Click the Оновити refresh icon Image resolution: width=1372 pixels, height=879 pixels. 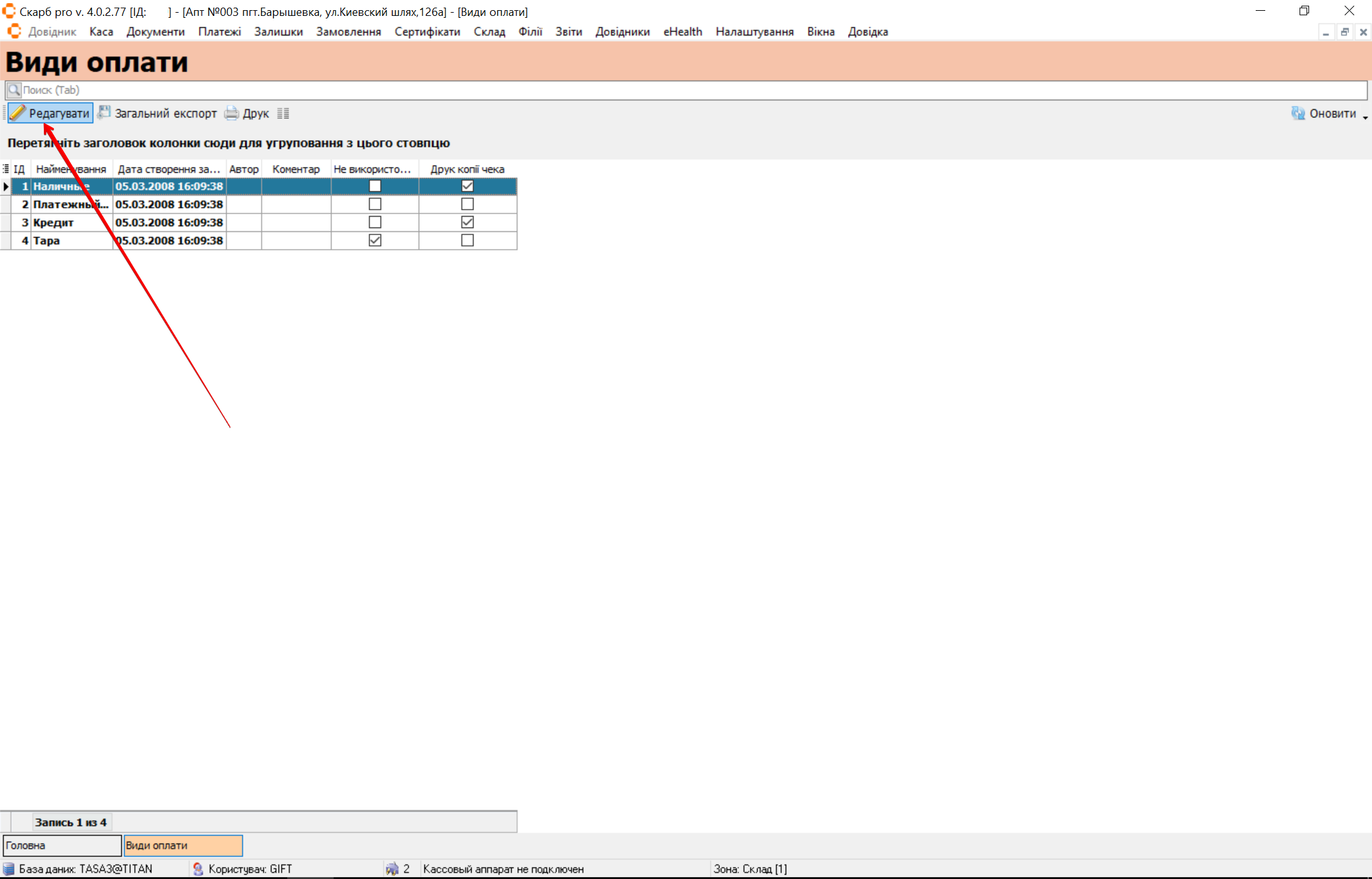(1298, 114)
